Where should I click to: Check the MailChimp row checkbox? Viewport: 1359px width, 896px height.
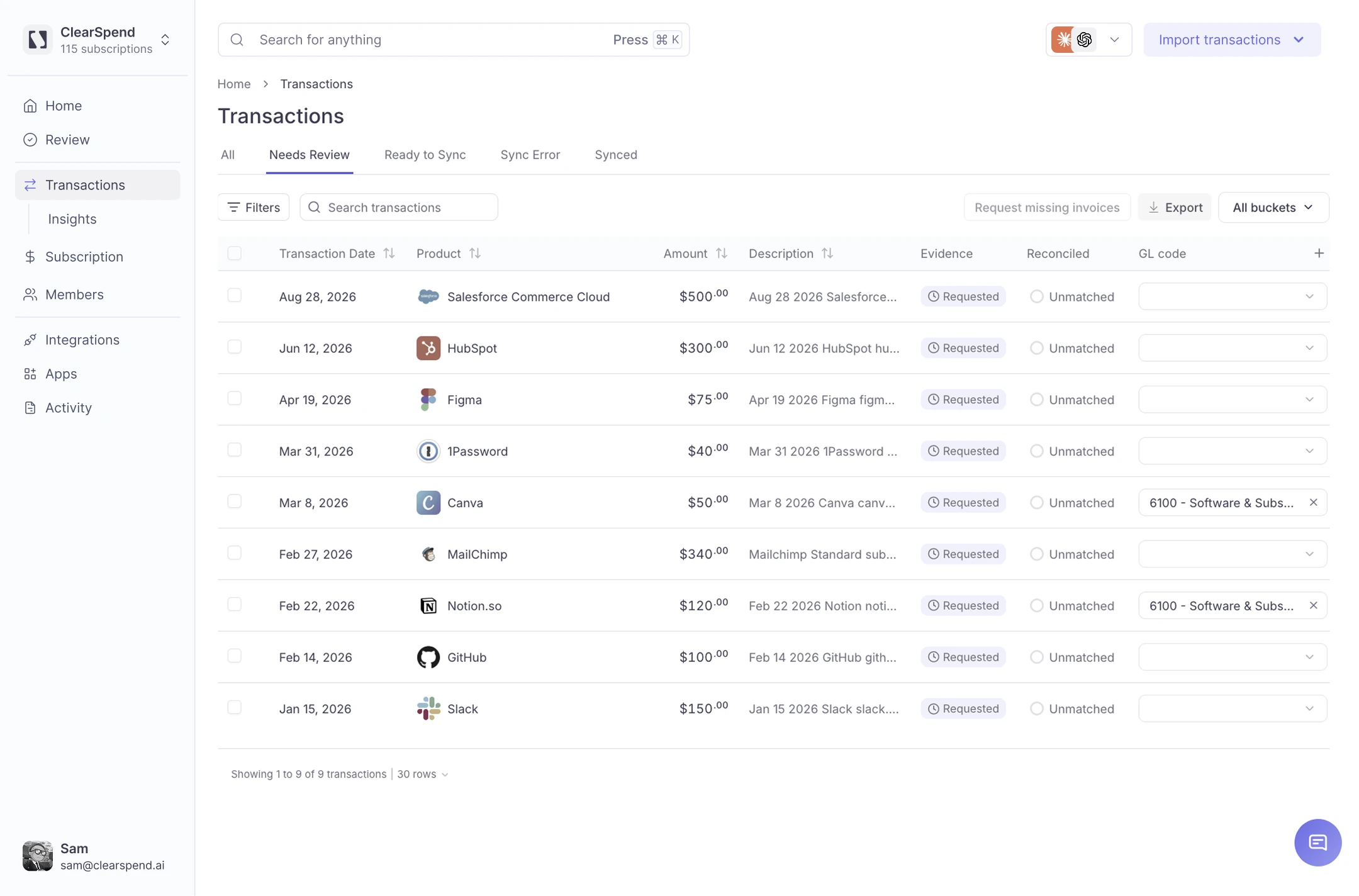(x=235, y=553)
